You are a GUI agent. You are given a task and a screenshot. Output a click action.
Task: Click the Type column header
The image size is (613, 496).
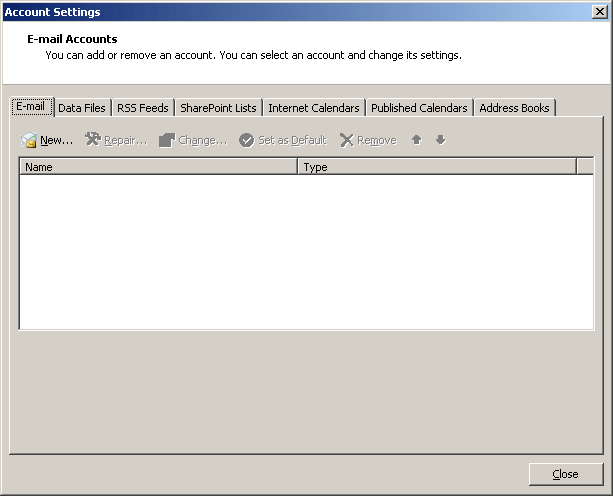coord(437,167)
